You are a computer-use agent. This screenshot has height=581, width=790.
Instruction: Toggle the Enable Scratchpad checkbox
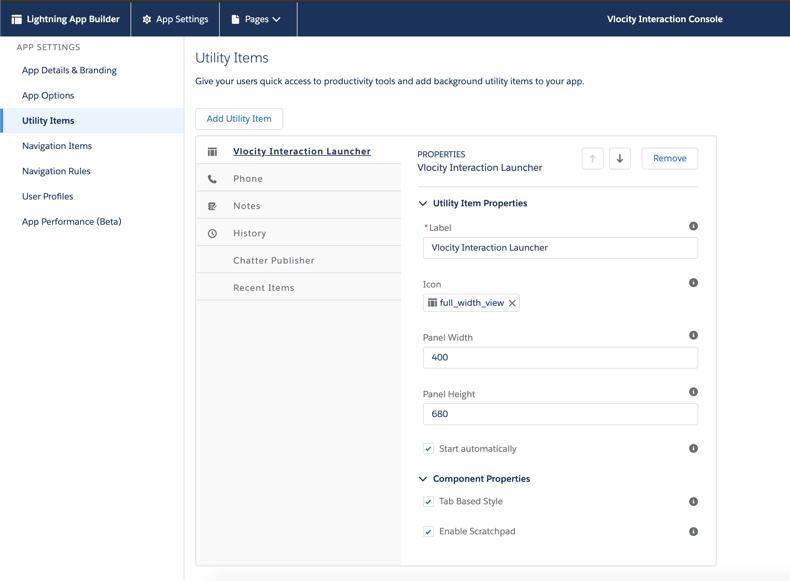click(x=428, y=532)
